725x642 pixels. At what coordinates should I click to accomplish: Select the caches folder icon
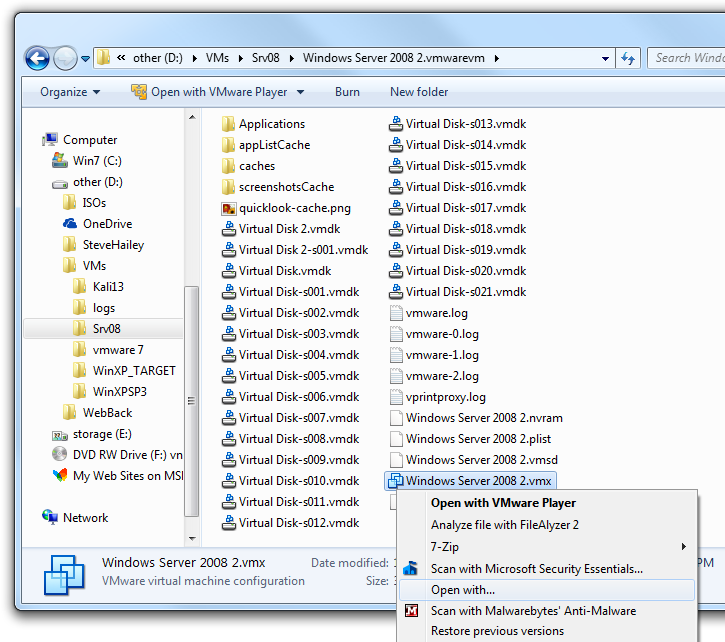(228, 166)
